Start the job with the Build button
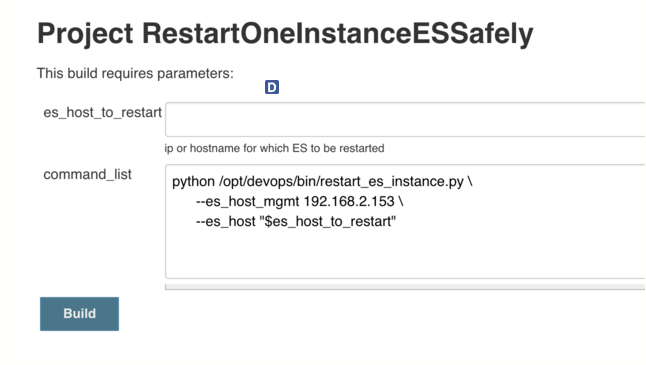The width and height of the screenshot is (646, 365). 80,314
